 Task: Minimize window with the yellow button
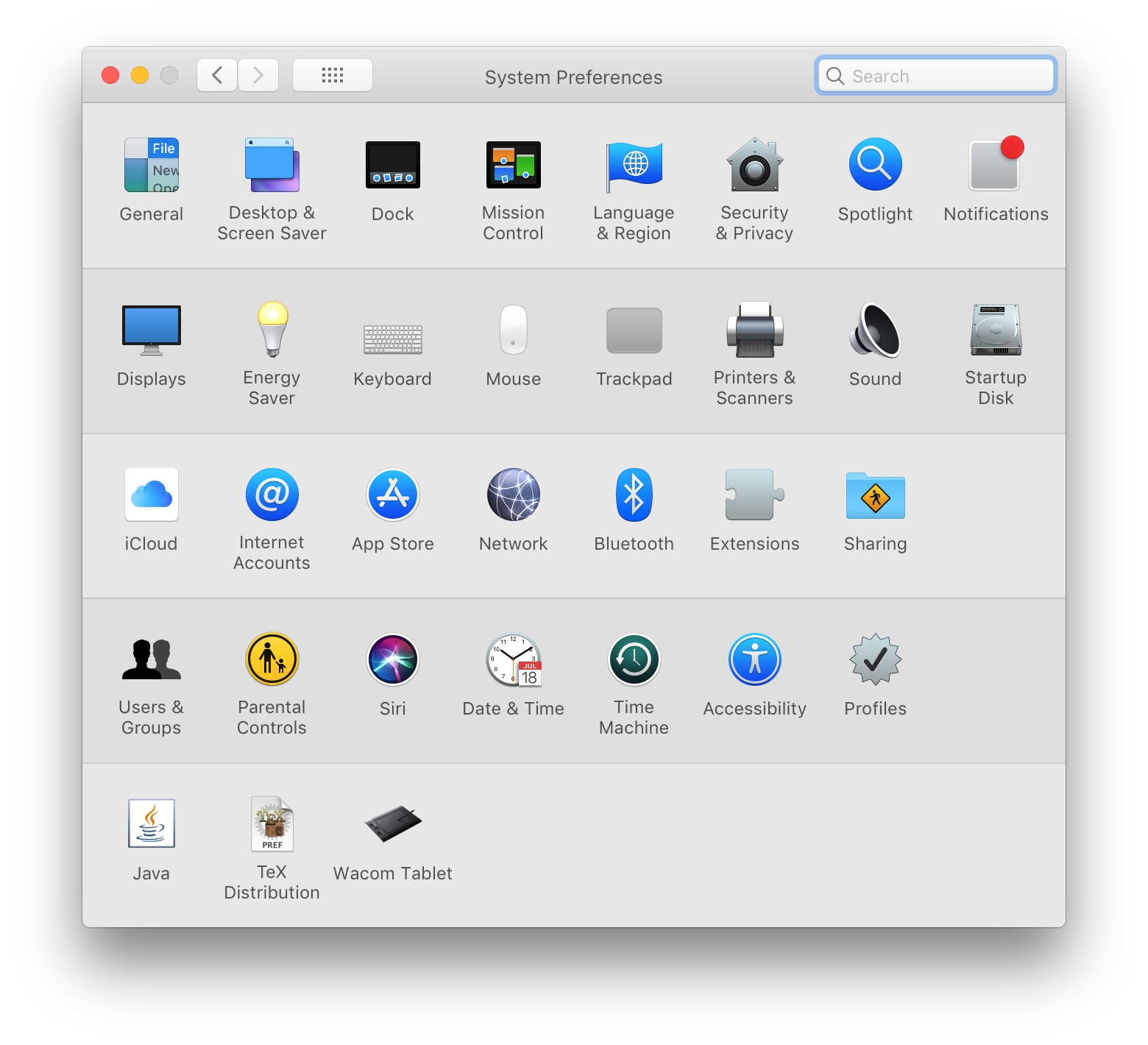140,75
